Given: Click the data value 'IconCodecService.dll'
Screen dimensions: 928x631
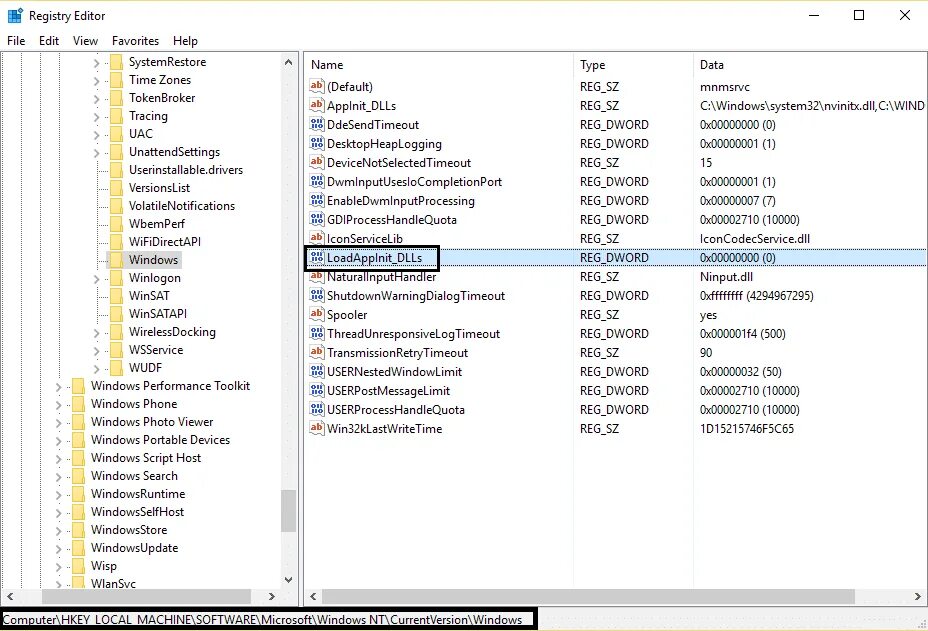Looking at the screenshot, I should 755,239.
